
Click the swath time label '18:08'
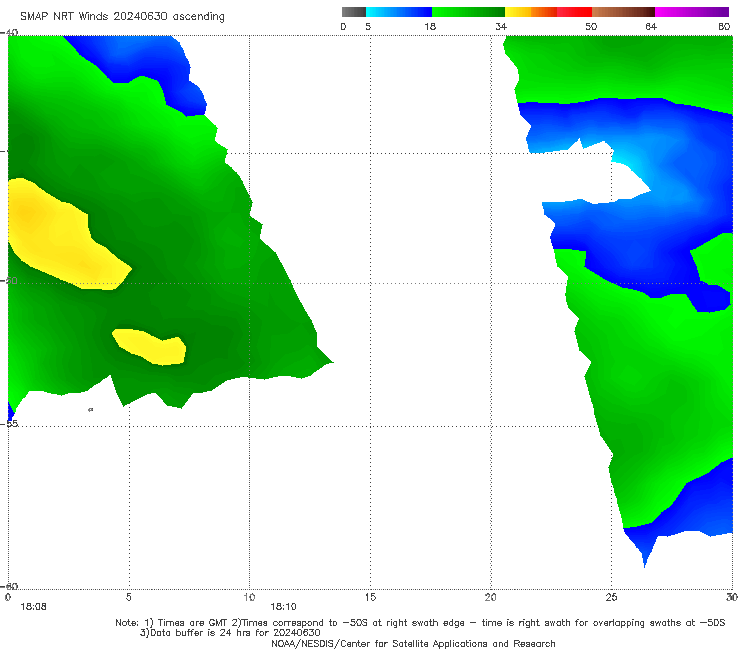pyautogui.click(x=34, y=607)
